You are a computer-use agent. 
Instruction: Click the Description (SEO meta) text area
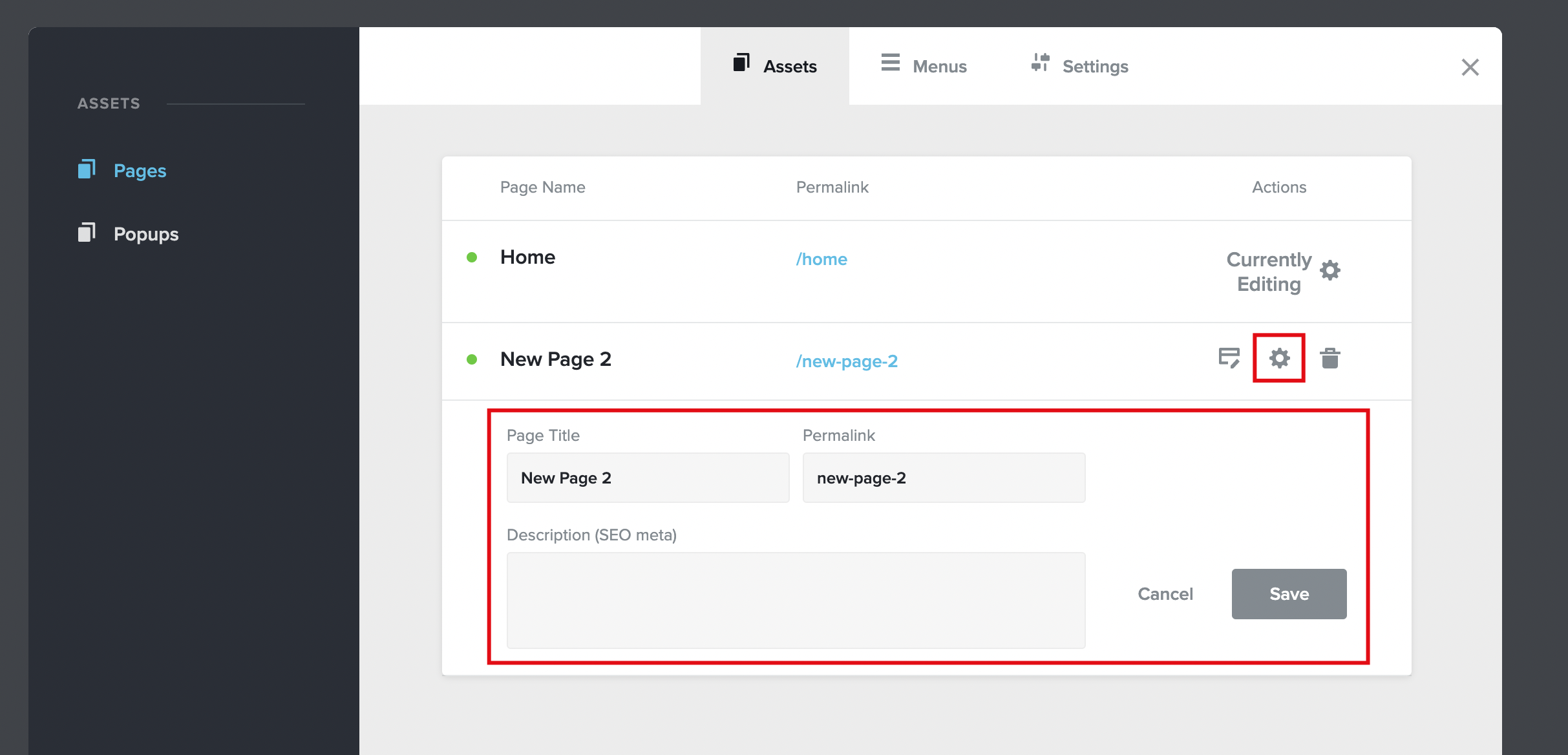tap(796, 600)
